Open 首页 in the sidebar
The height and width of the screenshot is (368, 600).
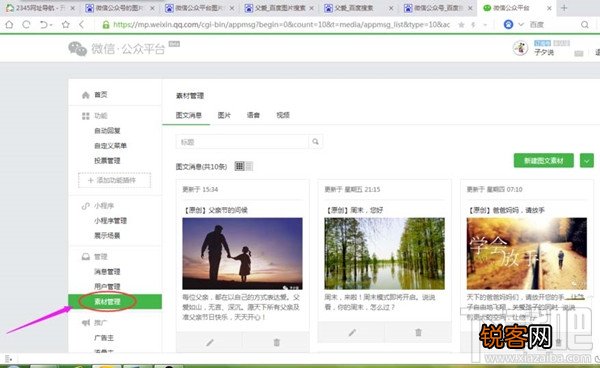(x=101, y=95)
